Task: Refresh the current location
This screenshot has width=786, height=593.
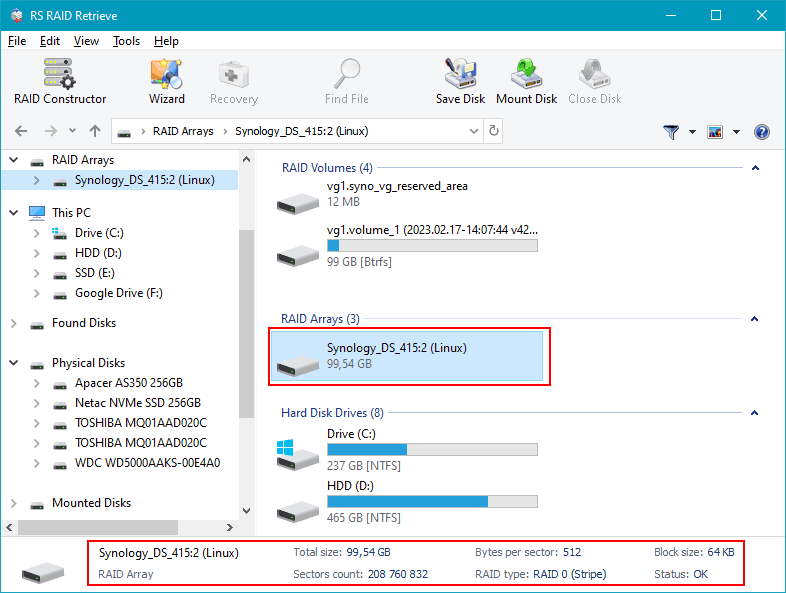Action: [494, 131]
